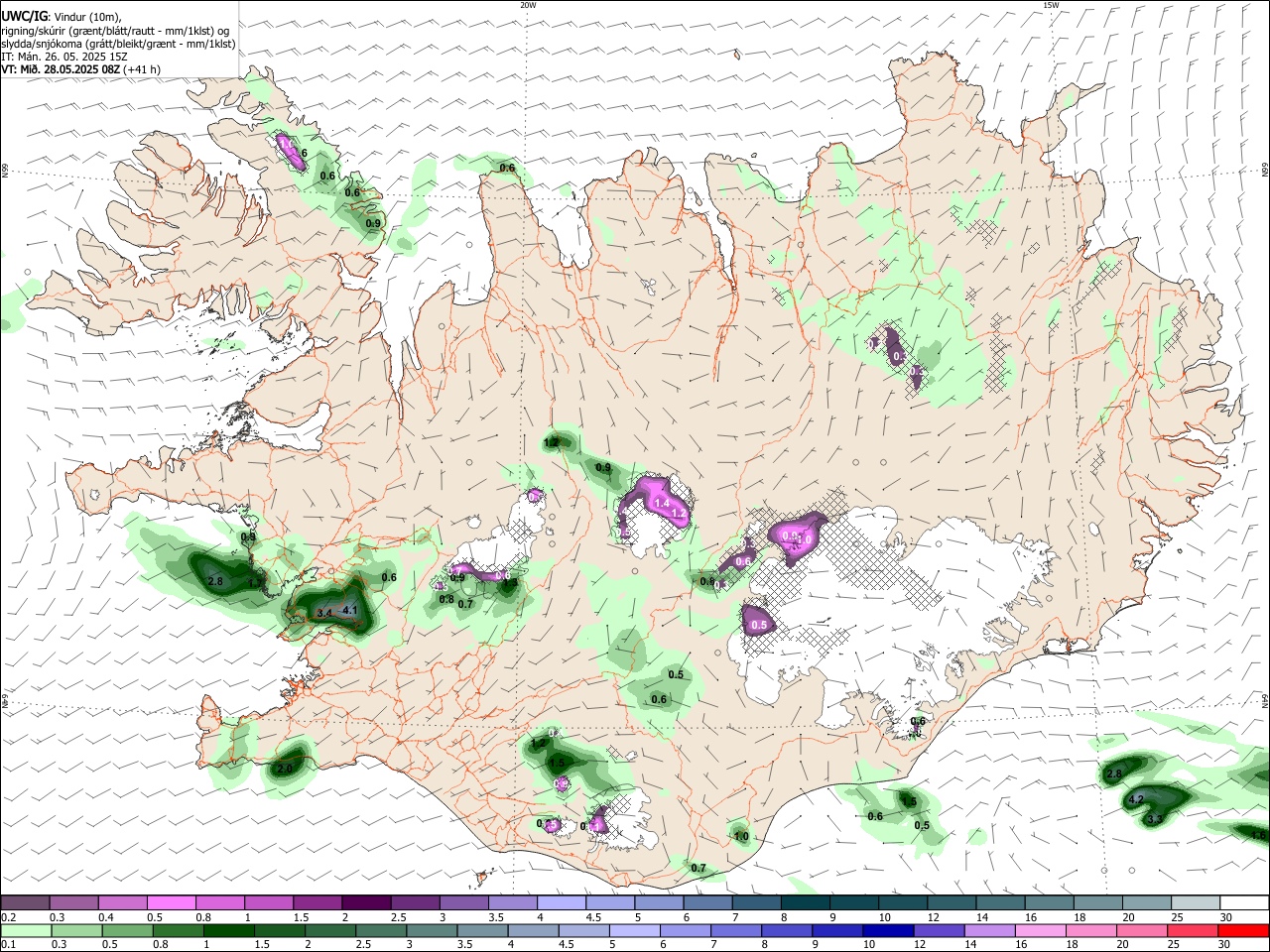1270x952 pixels.
Task: Click the '0.1' label on the rain scale
Action: 8,945
